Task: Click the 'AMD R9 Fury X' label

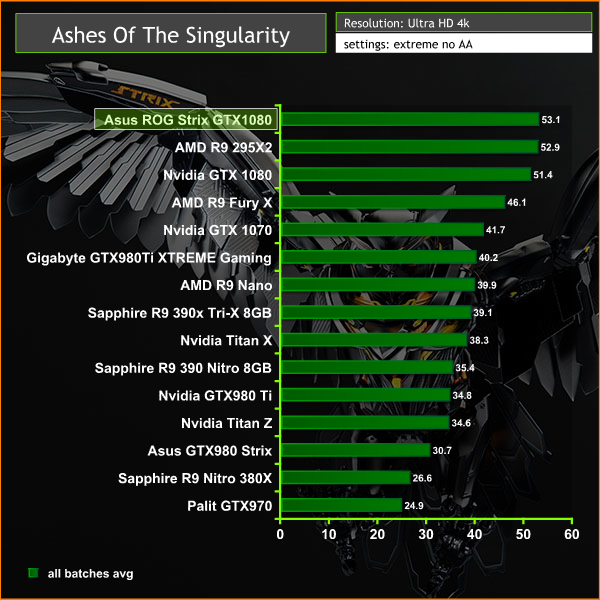Action: (222, 202)
